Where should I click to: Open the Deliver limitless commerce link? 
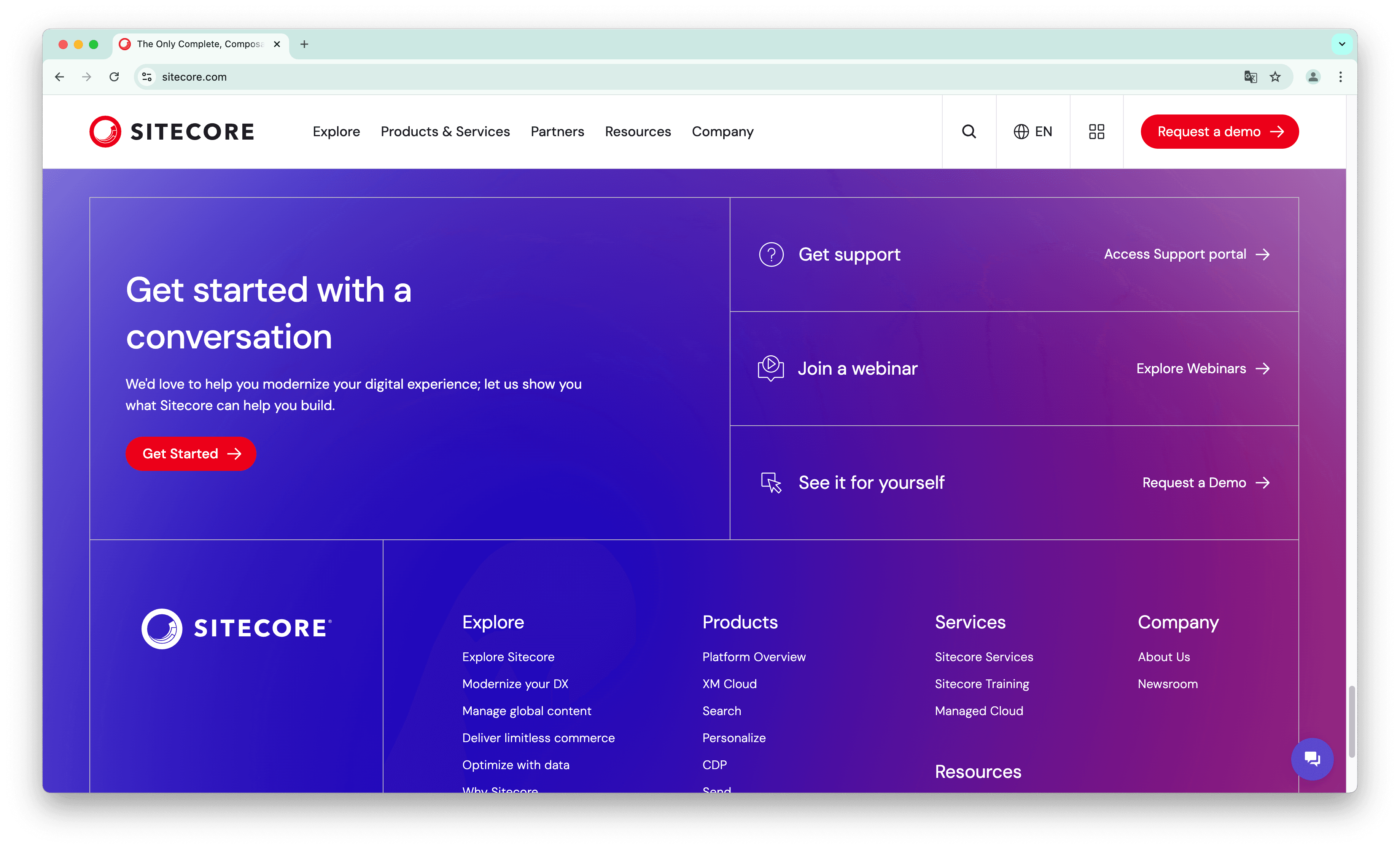tap(538, 738)
